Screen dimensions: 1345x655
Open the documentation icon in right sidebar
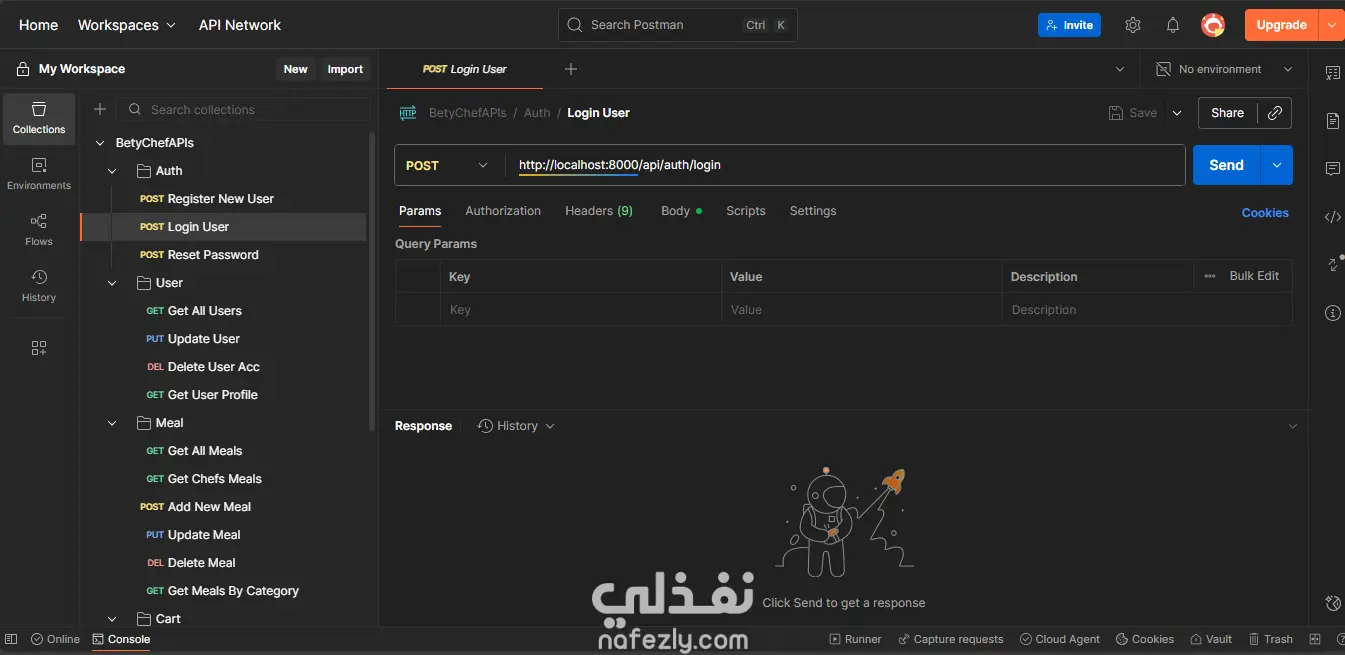pyautogui.click(x=1332, y=121)
